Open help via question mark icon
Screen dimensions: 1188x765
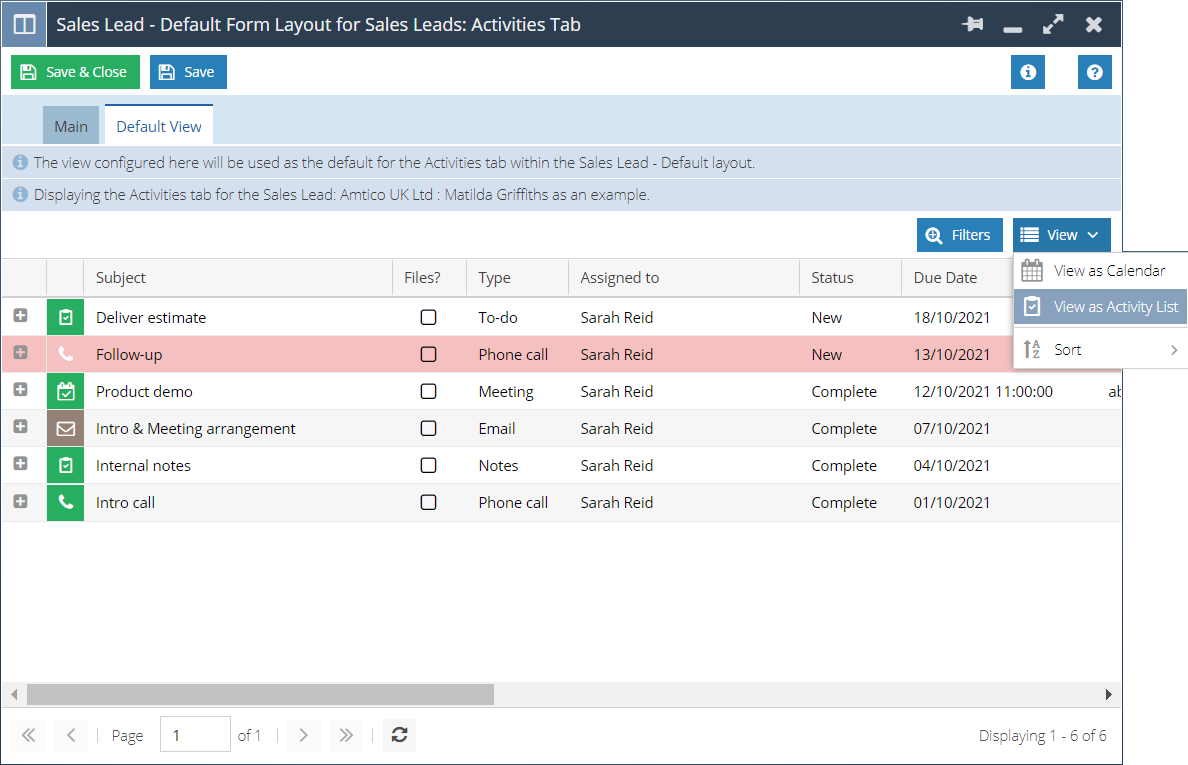pyautogui.click(x=1094, y=72)
